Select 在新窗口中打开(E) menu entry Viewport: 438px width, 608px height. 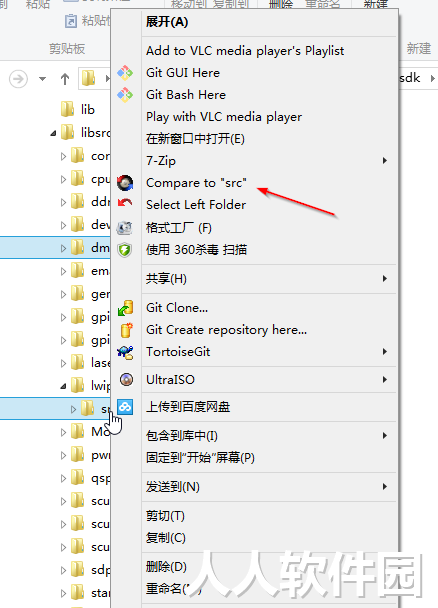195,139
